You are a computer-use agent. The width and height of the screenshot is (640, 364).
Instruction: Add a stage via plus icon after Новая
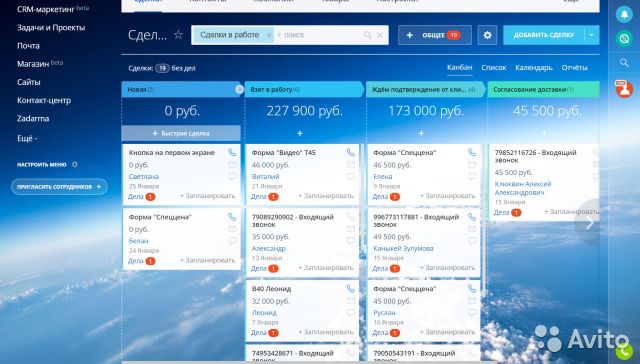240,89
